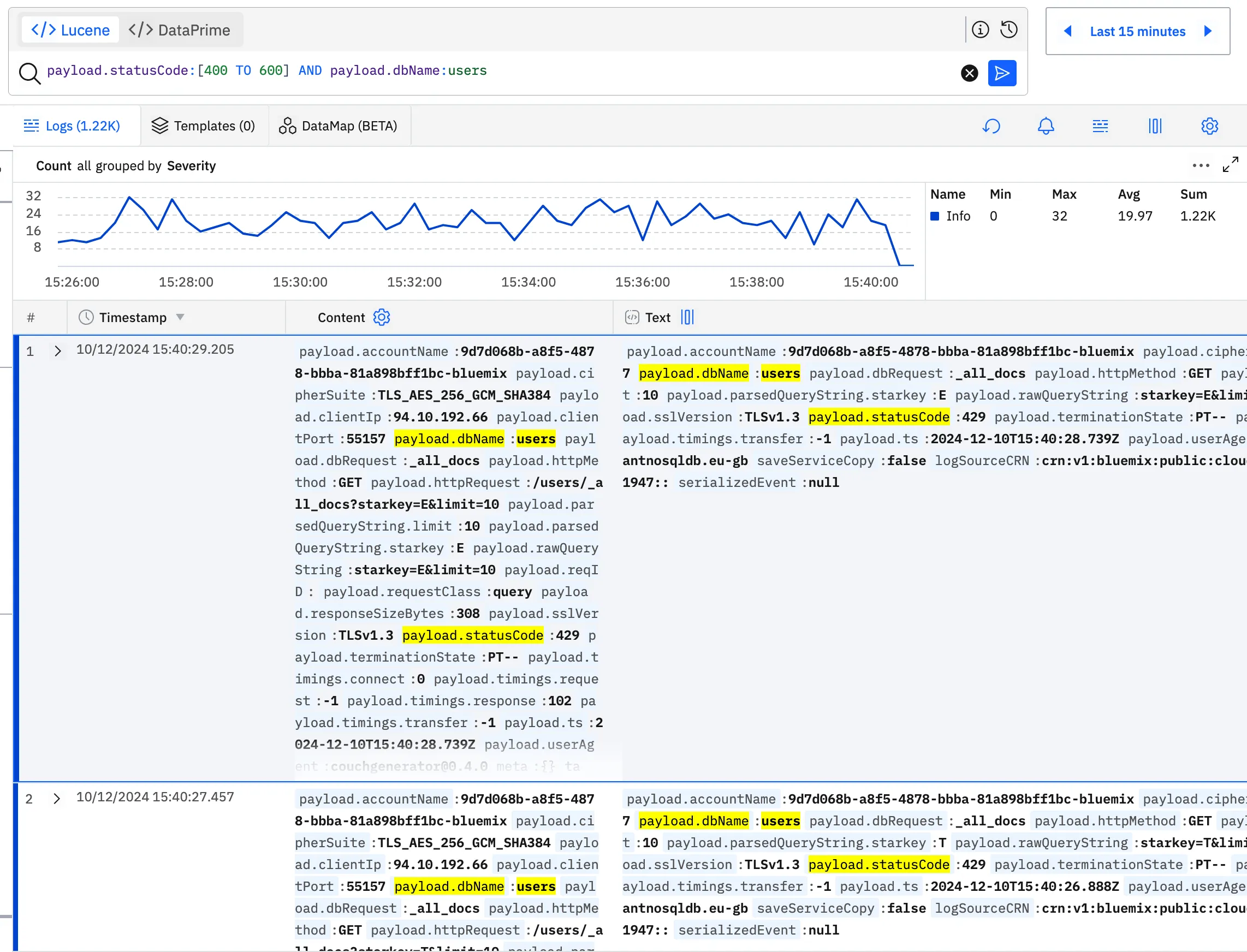Click timestamp 10/12/2024 15:40:29.205
This screenshot has height=952, width=1247.
coord(155,350)
